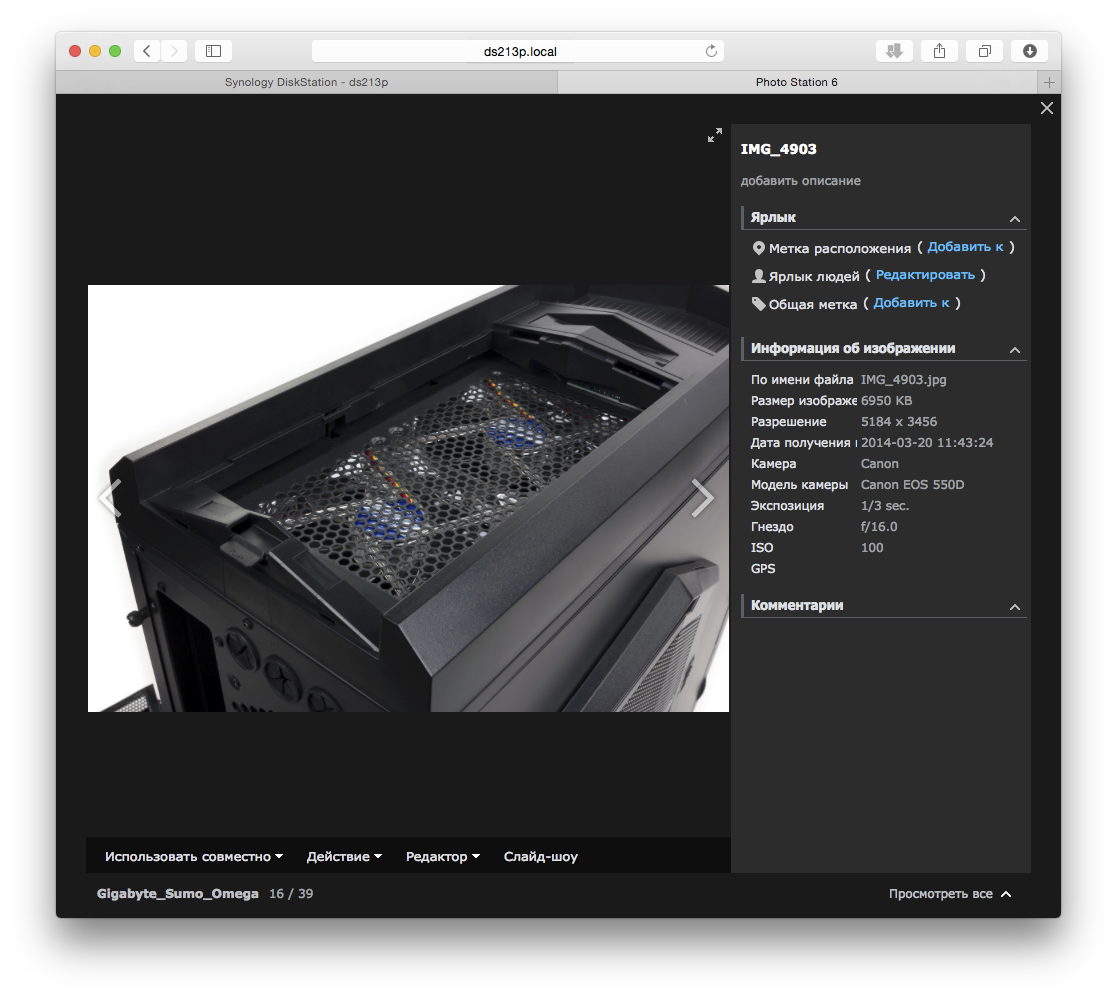Viewport: 1117px width, 998px height.
Task: Start the Слайд-шоу
Action: click(541, 856)
